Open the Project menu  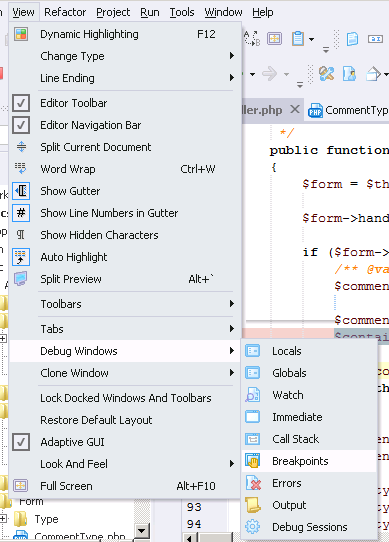tap(113, 12)
